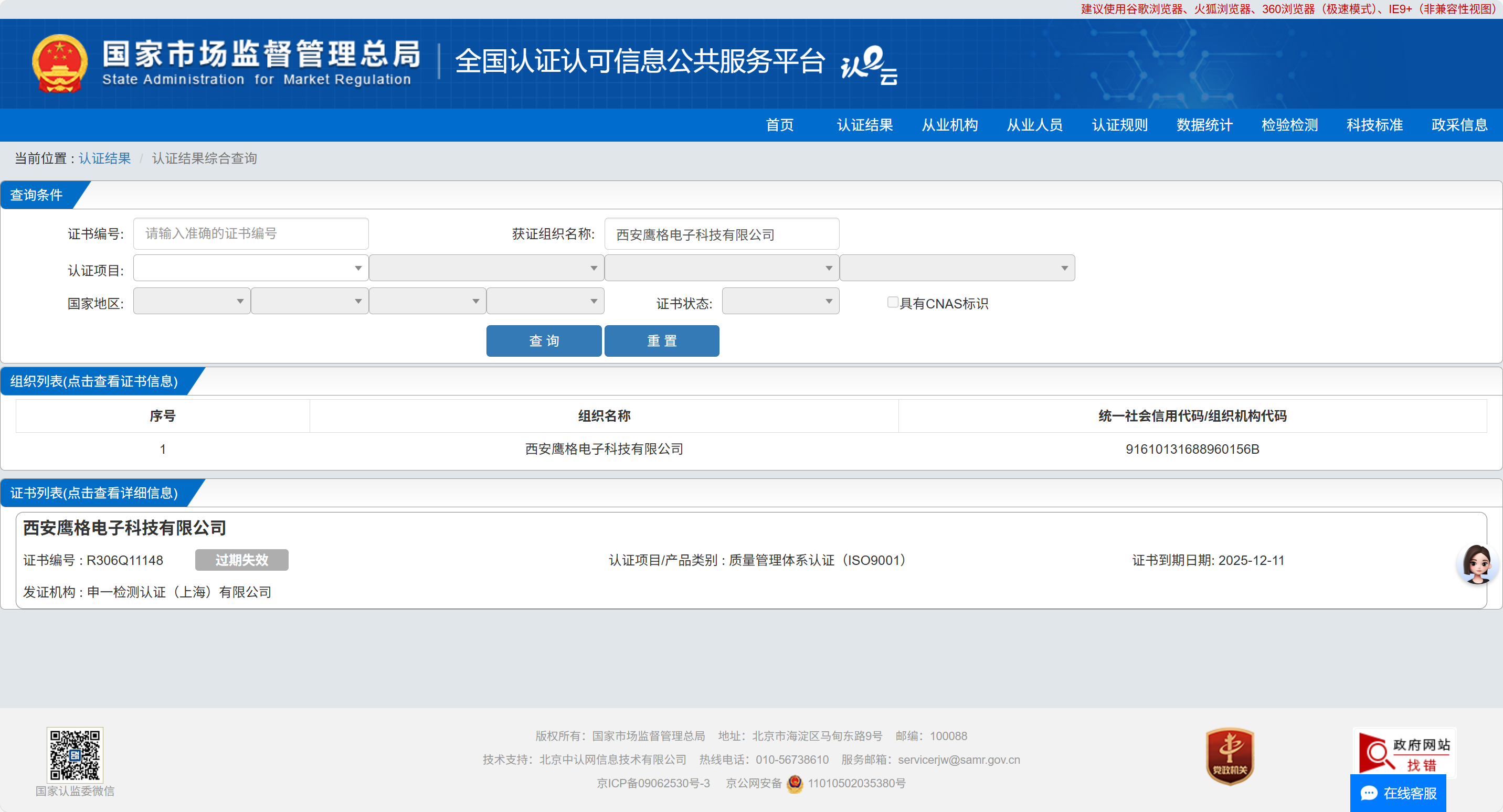Open the second 认证项目 dropdown
1503x812 pixels.
[x=486, y=268]
